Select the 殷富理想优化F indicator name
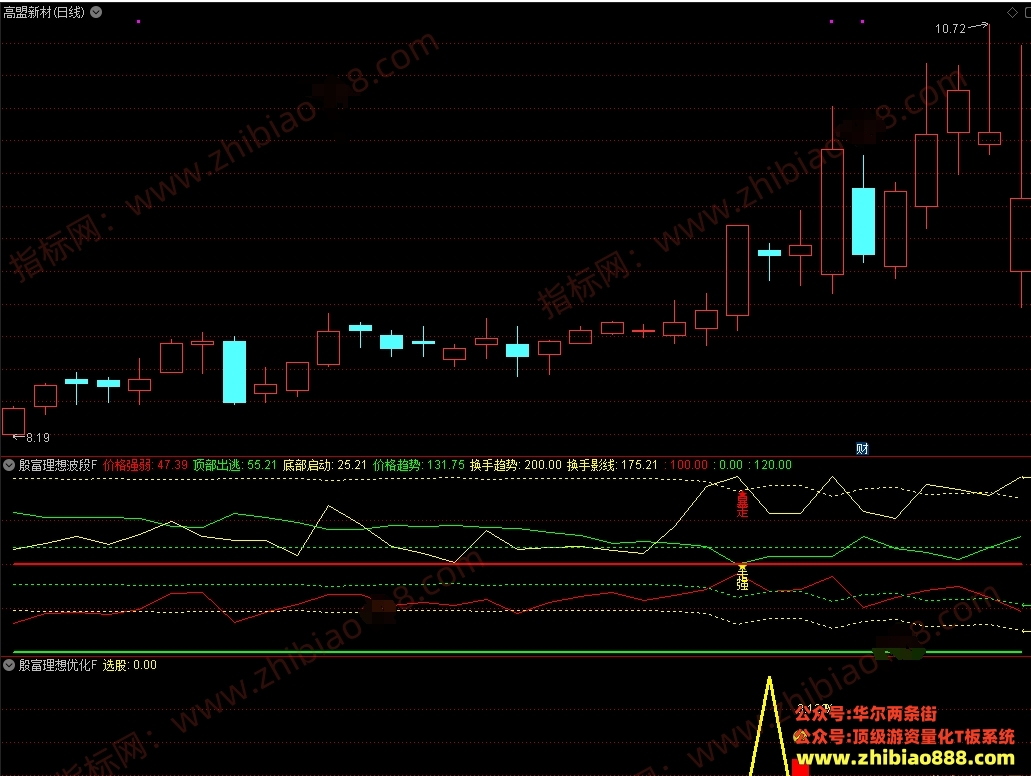The image size is (1031, 776). click(58, 665)
